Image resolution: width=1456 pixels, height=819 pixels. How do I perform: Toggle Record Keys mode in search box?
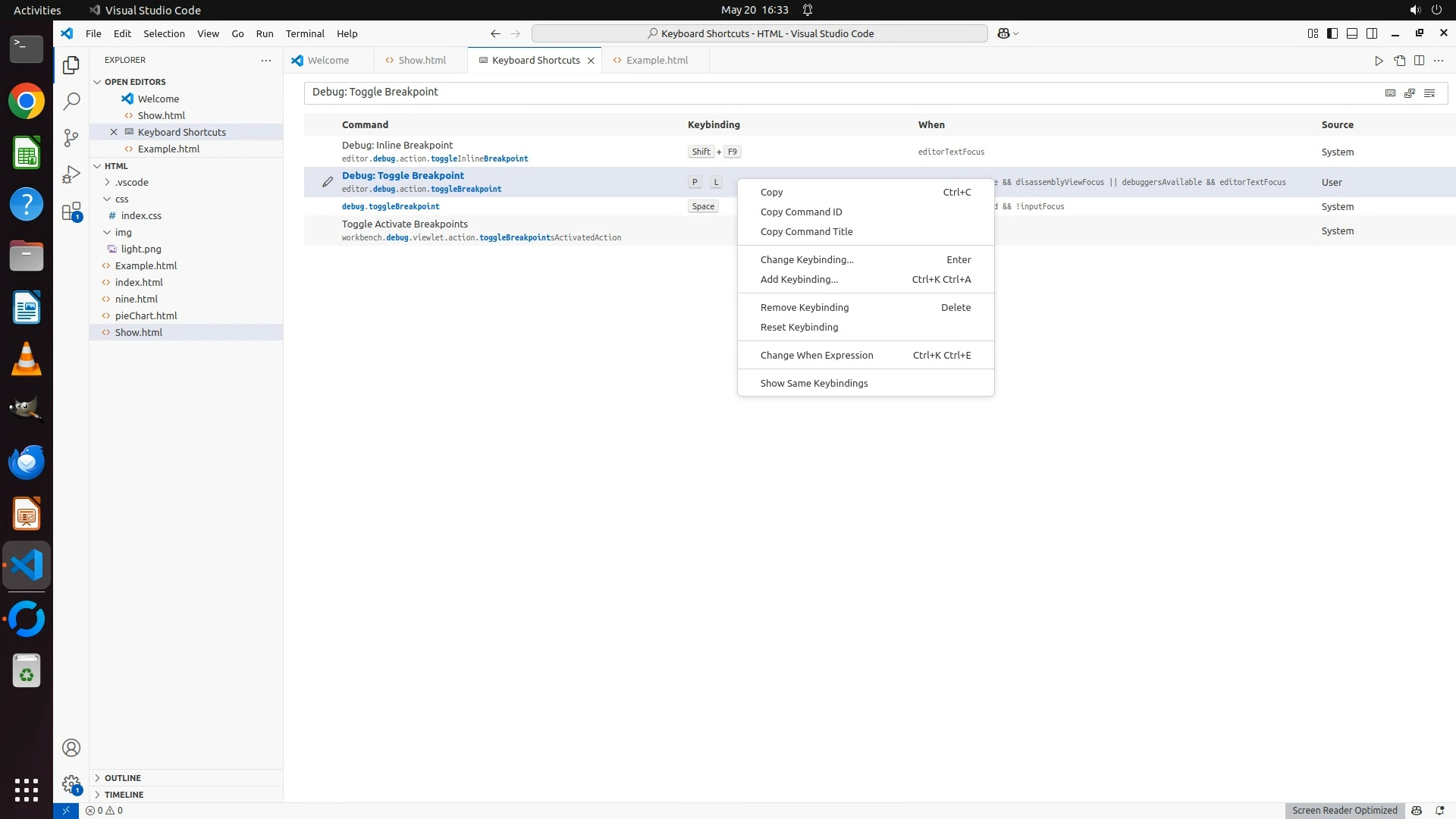1390,93
